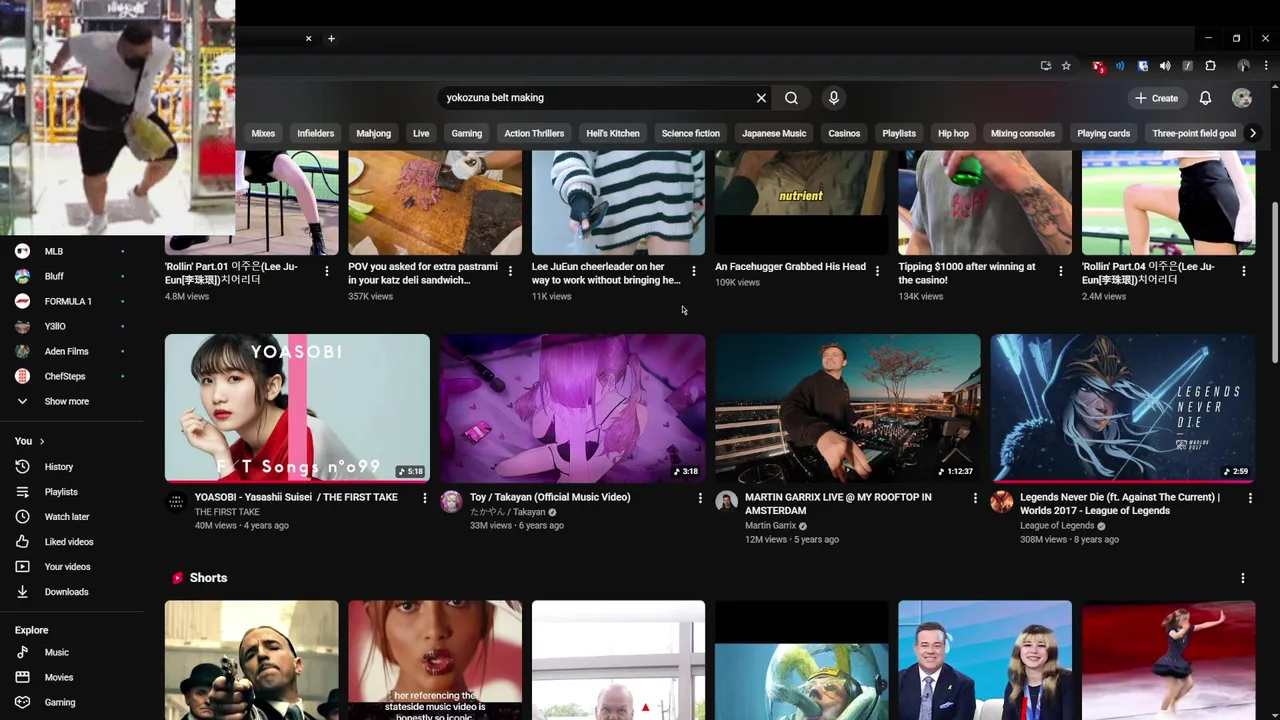This screenshot has width=1280, height=720.
Task: Open options for Tipping $1000 casino short
Action: [x=1061, y=271]
